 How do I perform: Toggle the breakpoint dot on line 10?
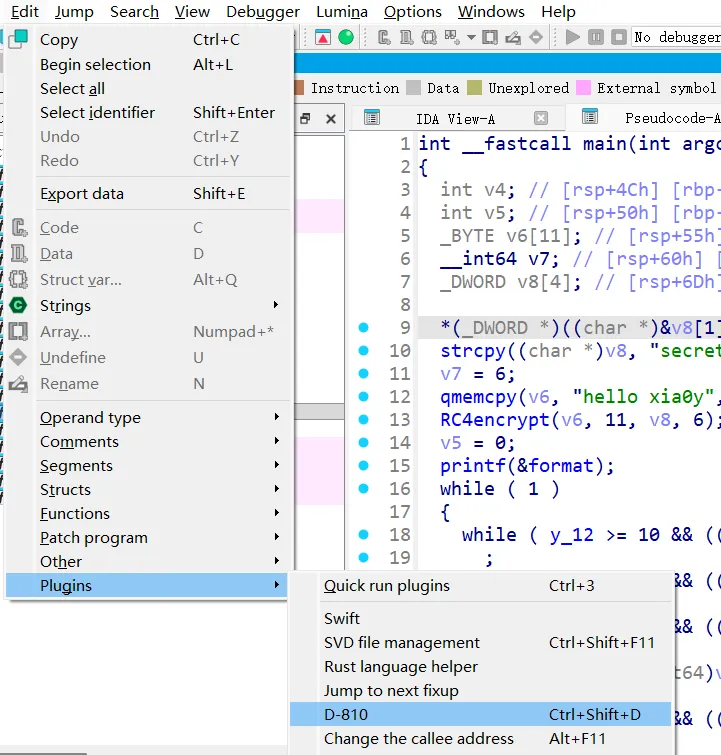pyautogui.click(x=364, y=351)
